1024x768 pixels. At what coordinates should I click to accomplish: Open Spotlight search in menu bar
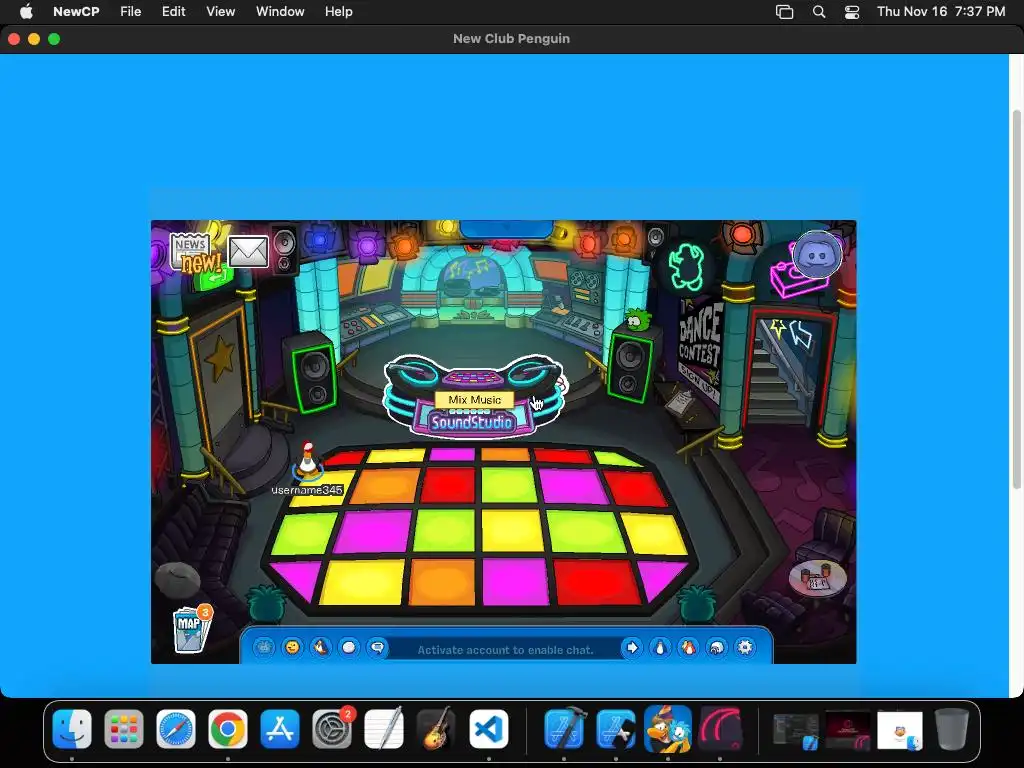pos(819,12)
